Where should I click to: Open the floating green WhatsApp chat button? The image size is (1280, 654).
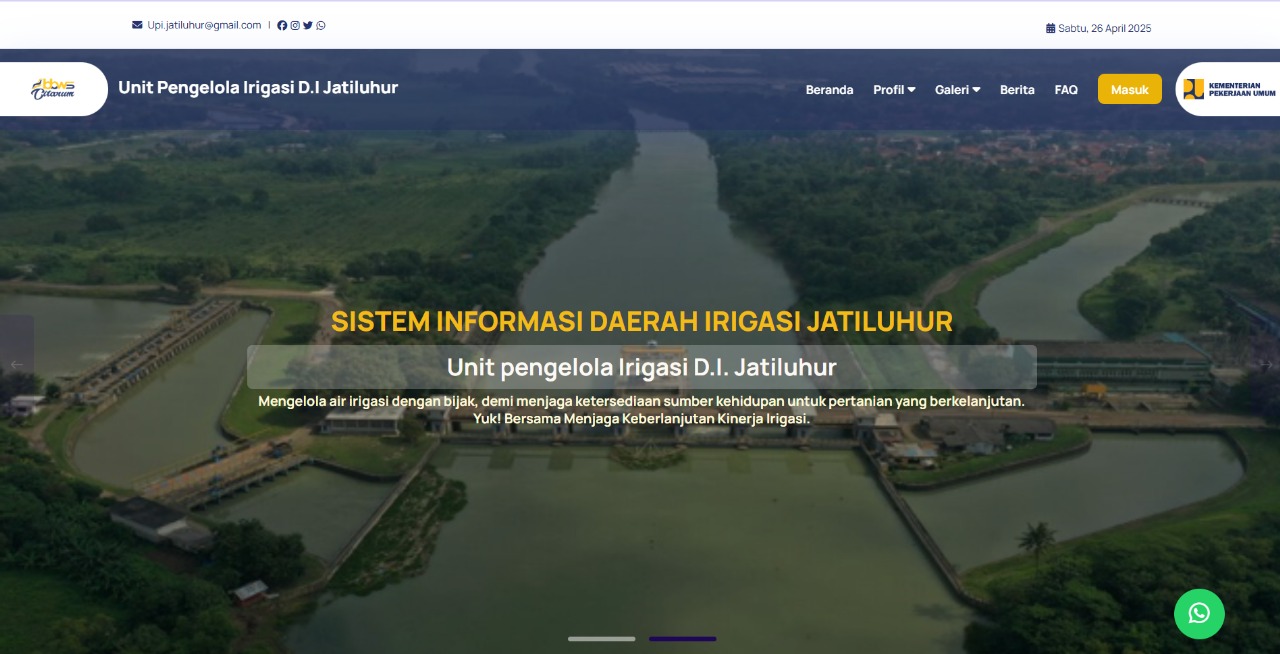[x=1199, y=613]
